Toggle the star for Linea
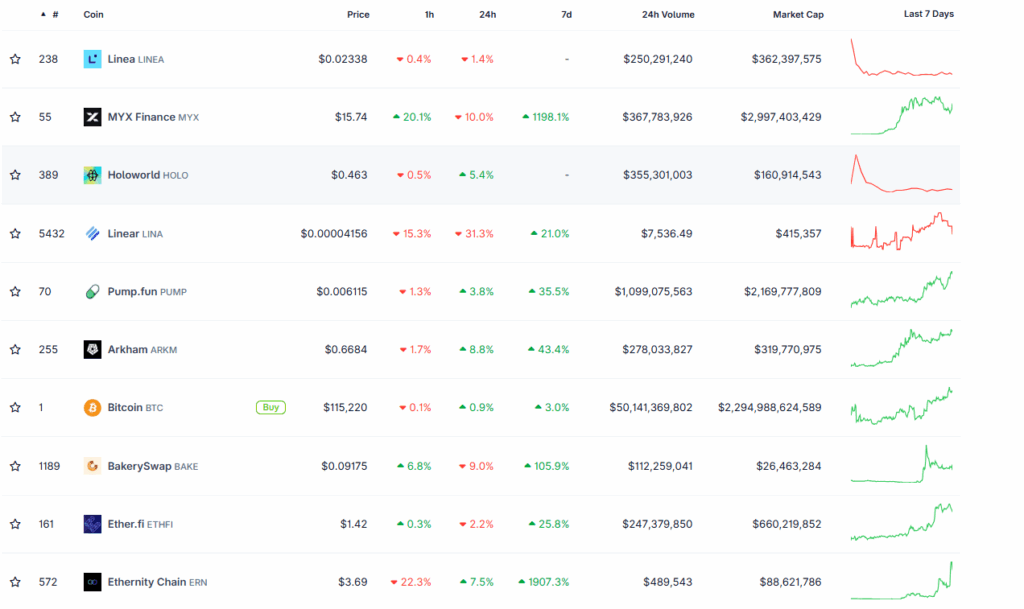 point(15,59)
